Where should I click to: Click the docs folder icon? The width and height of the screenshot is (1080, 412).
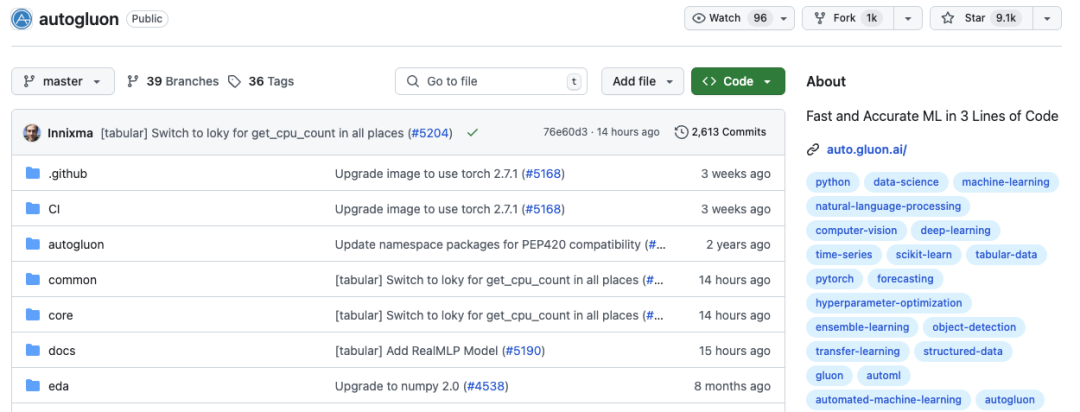32,350
